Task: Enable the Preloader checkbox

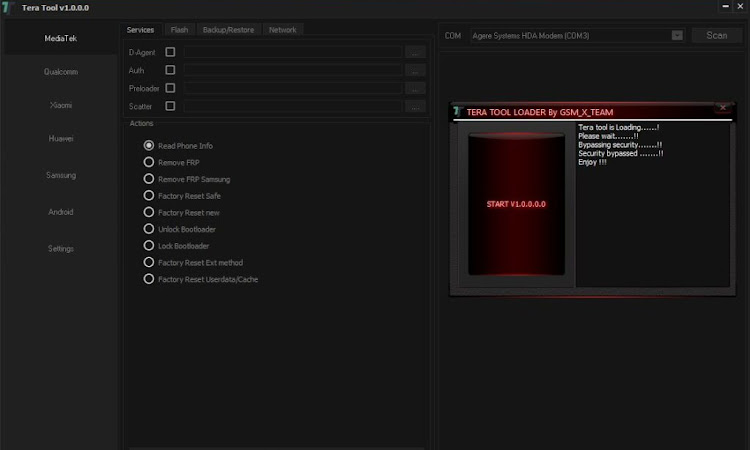Action: pyautogui.click(x=170, y=88)
